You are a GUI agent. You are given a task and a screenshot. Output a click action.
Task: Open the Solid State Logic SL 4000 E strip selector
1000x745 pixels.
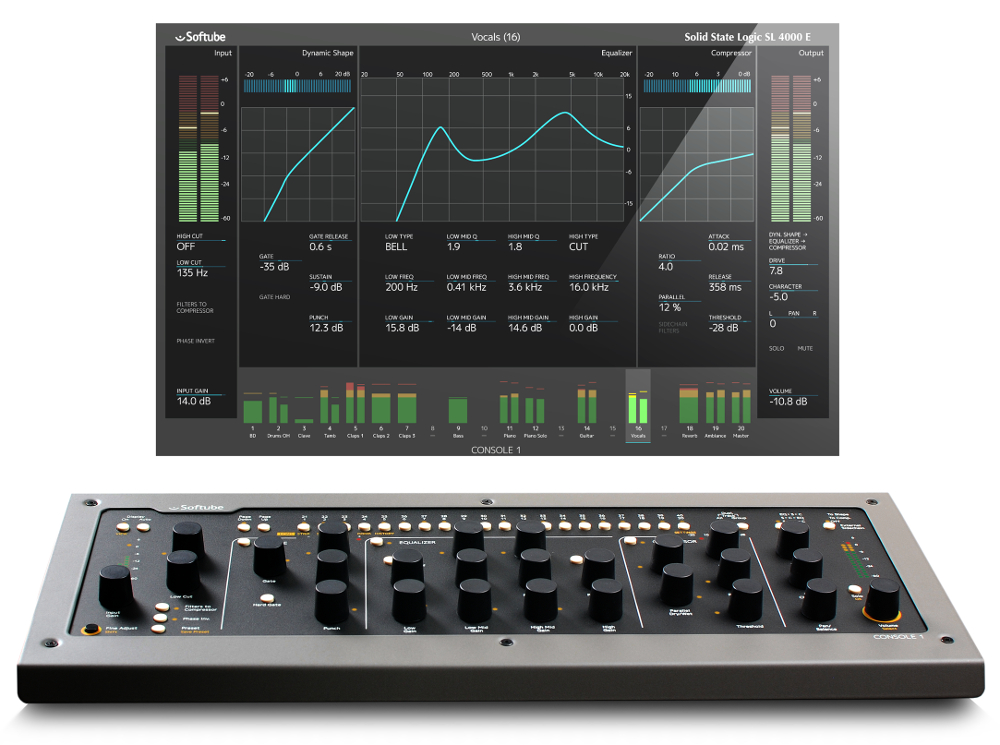pyautogui.click(x=747, y=37)
